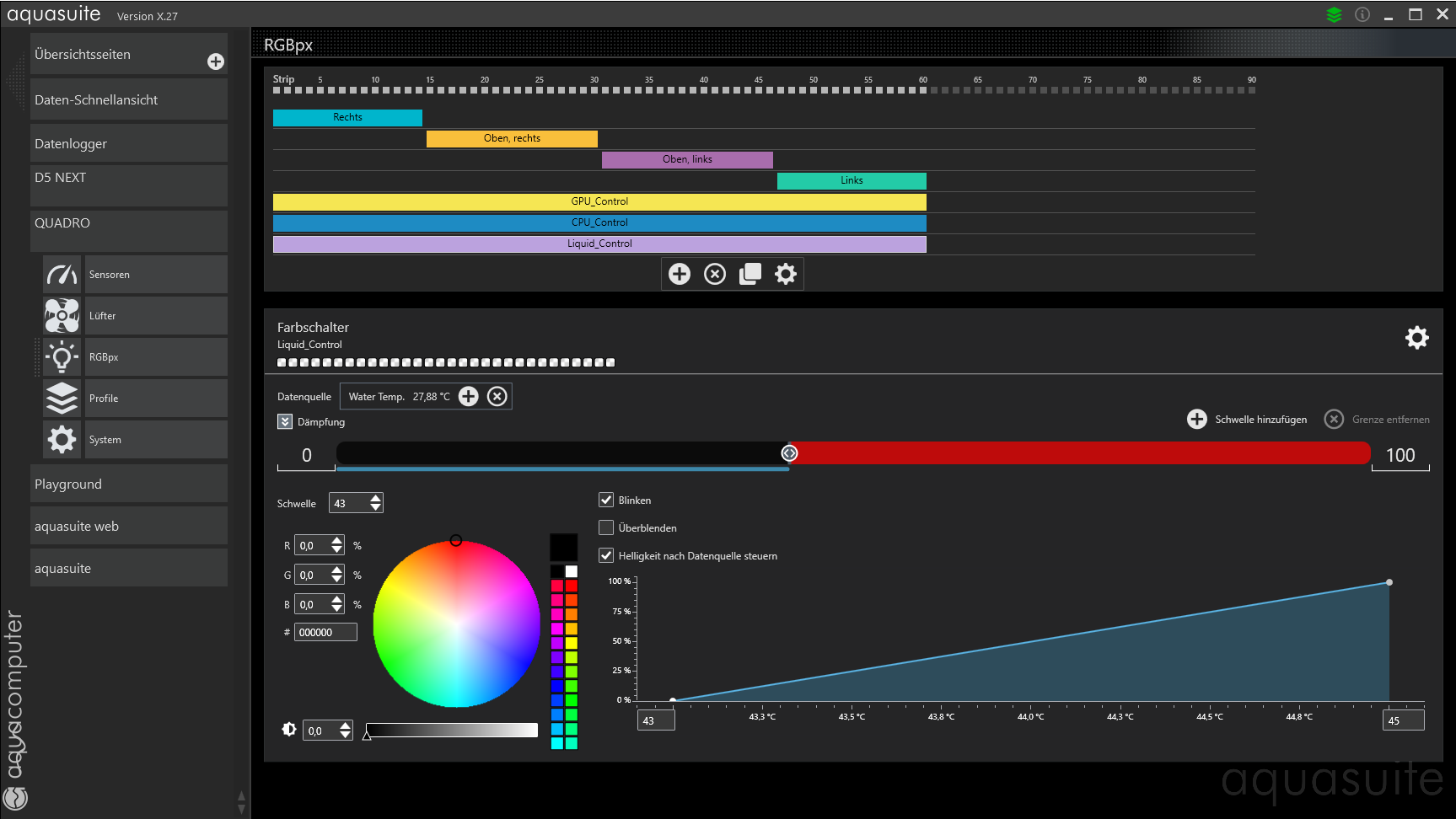Add a data source next to Water Temp.
1456x819 pixels.
point(469,396)
